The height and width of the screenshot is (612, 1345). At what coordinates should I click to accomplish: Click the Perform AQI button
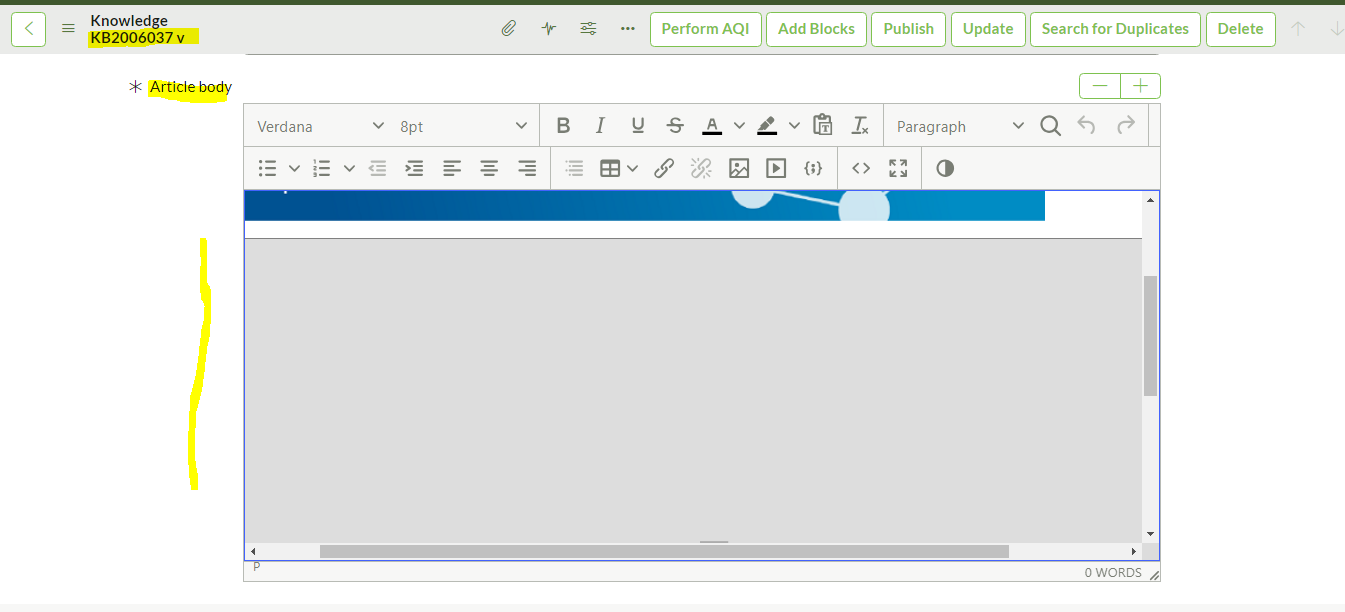pyautogui.click(x=705, y=29)
